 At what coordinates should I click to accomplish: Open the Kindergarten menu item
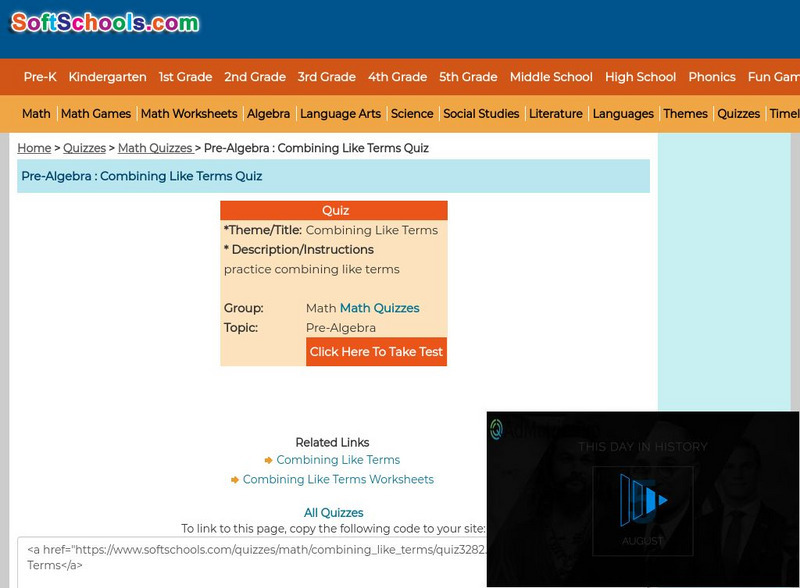pyautogui.click(x=107, y=77)
